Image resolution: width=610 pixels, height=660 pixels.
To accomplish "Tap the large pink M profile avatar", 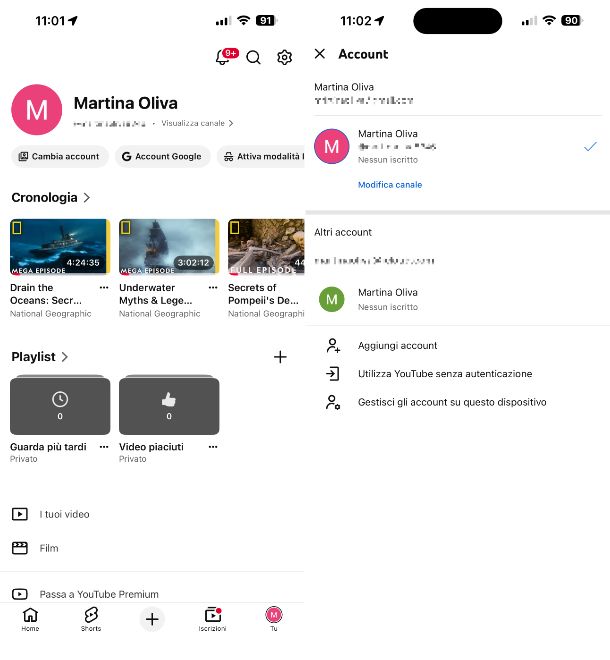I will point(37,109).
